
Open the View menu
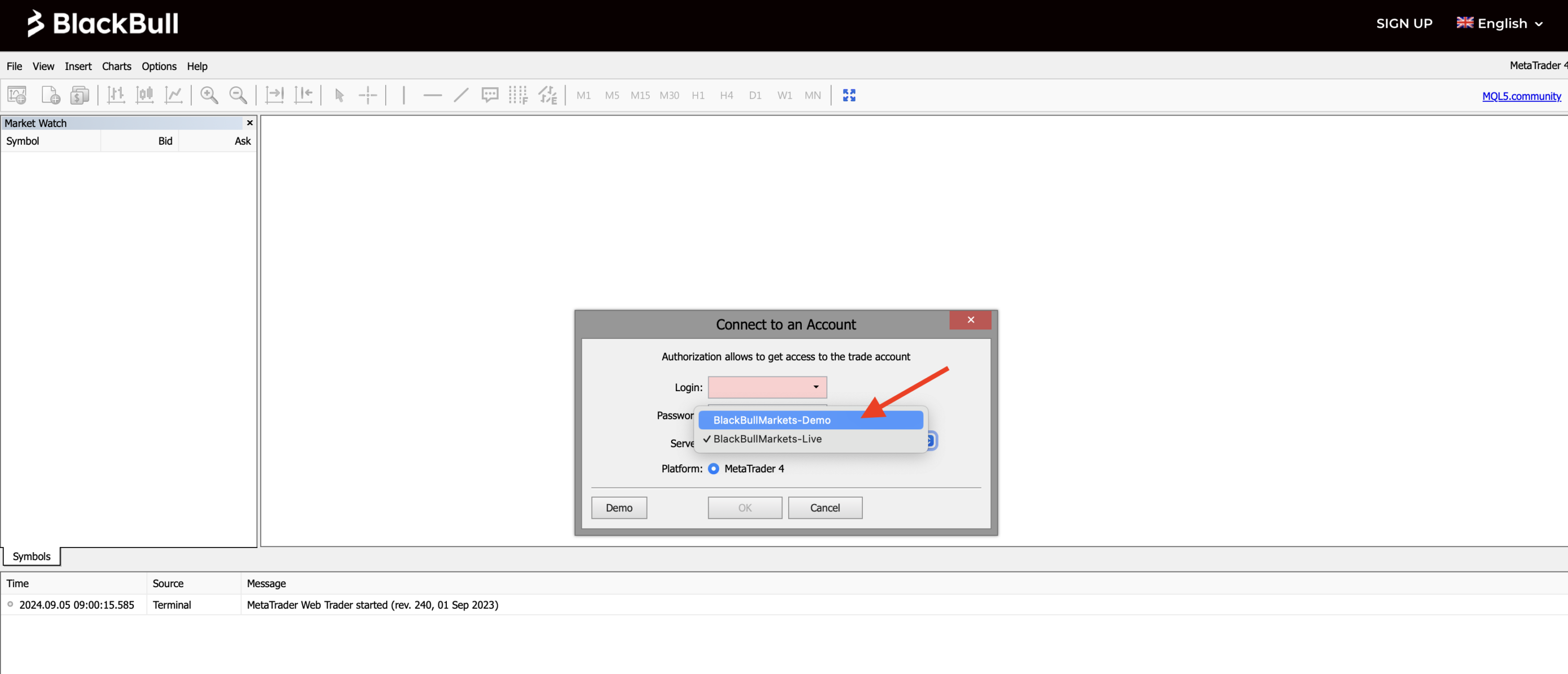click(43, 66)
